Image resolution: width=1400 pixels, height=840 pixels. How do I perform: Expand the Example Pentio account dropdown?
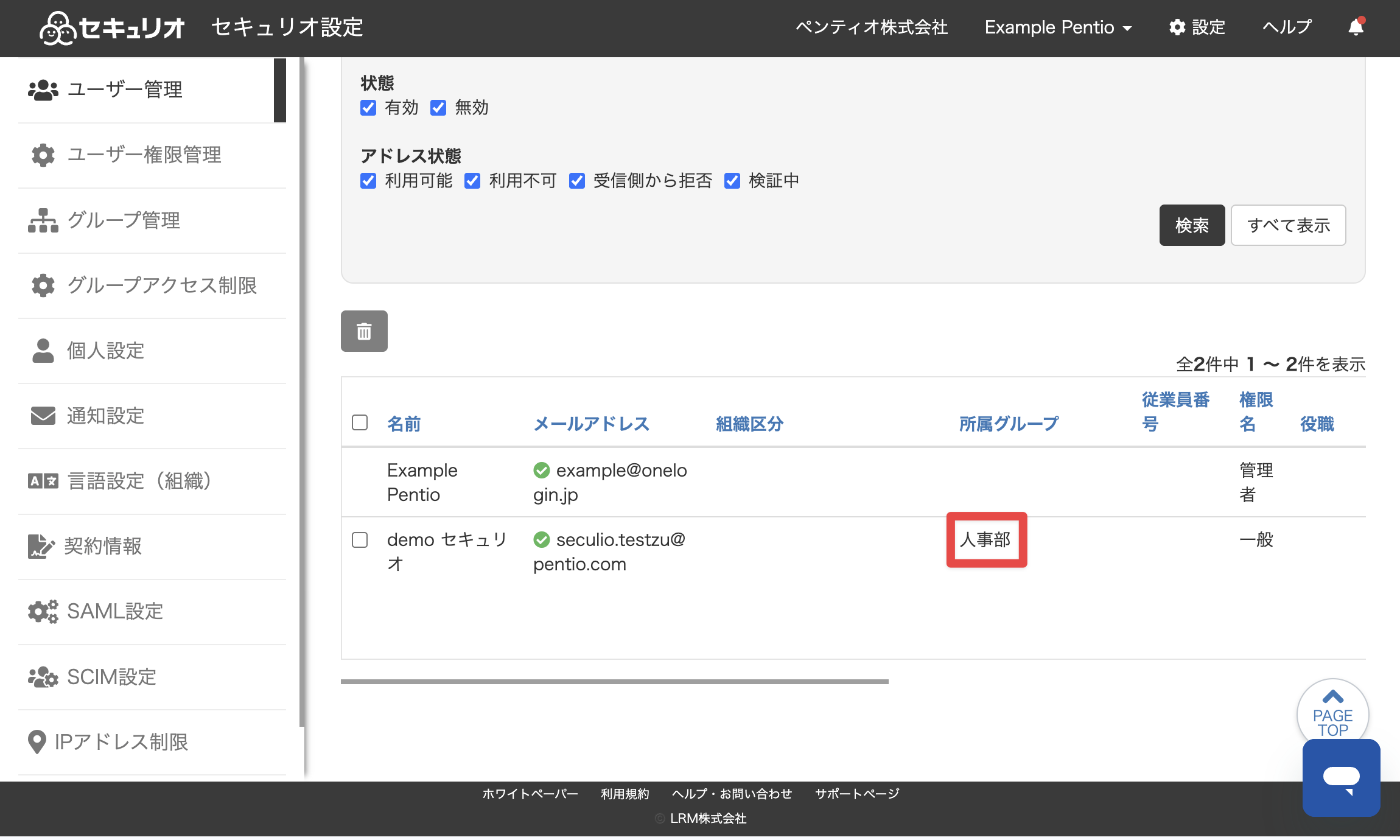coord(1058,27)
